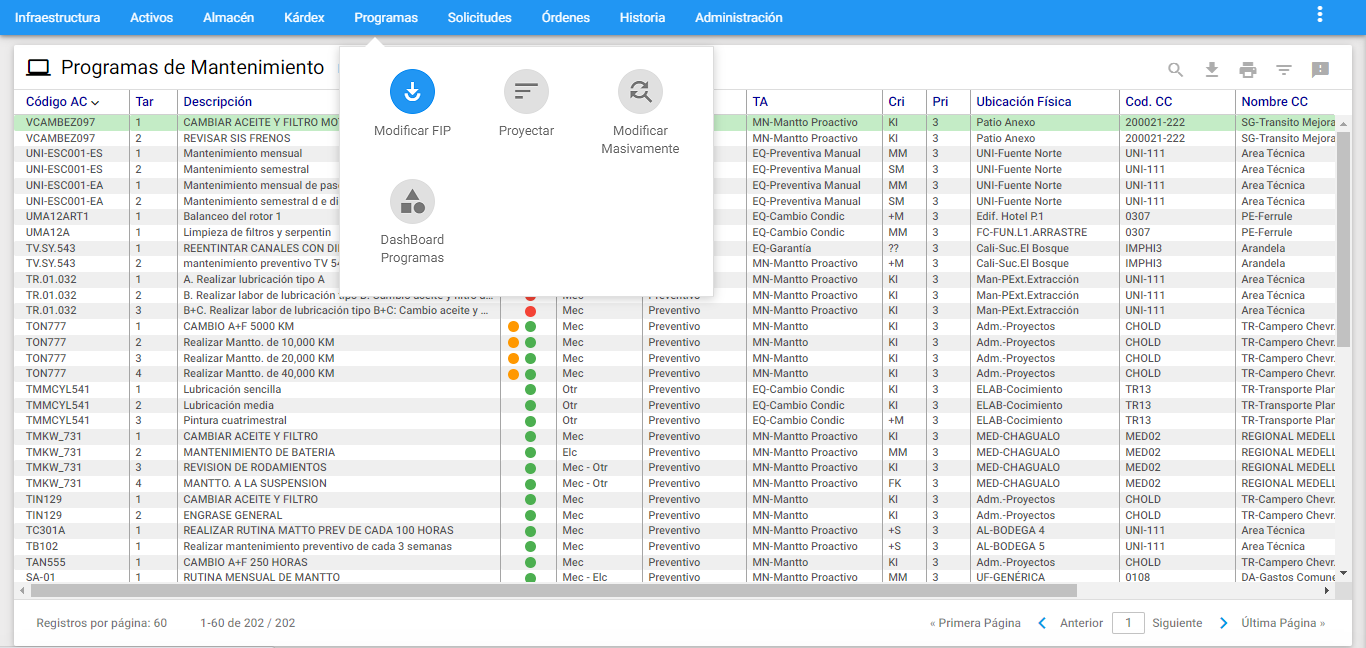The height and width of the screenshot is (648, 1366).
Task: Select row MANTENIMIENTO DE BATERIA
Action: 676,452
